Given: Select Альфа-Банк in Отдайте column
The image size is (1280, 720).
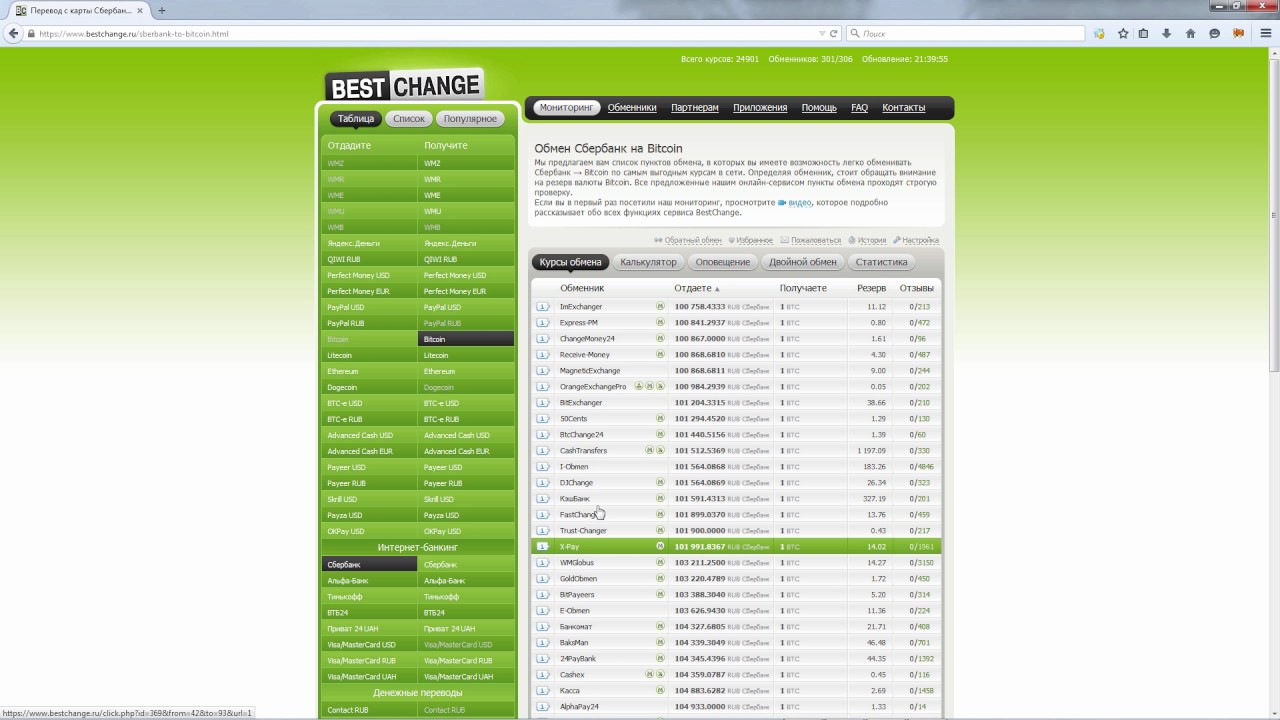Looking at the screenshot, I should (369, 580).
